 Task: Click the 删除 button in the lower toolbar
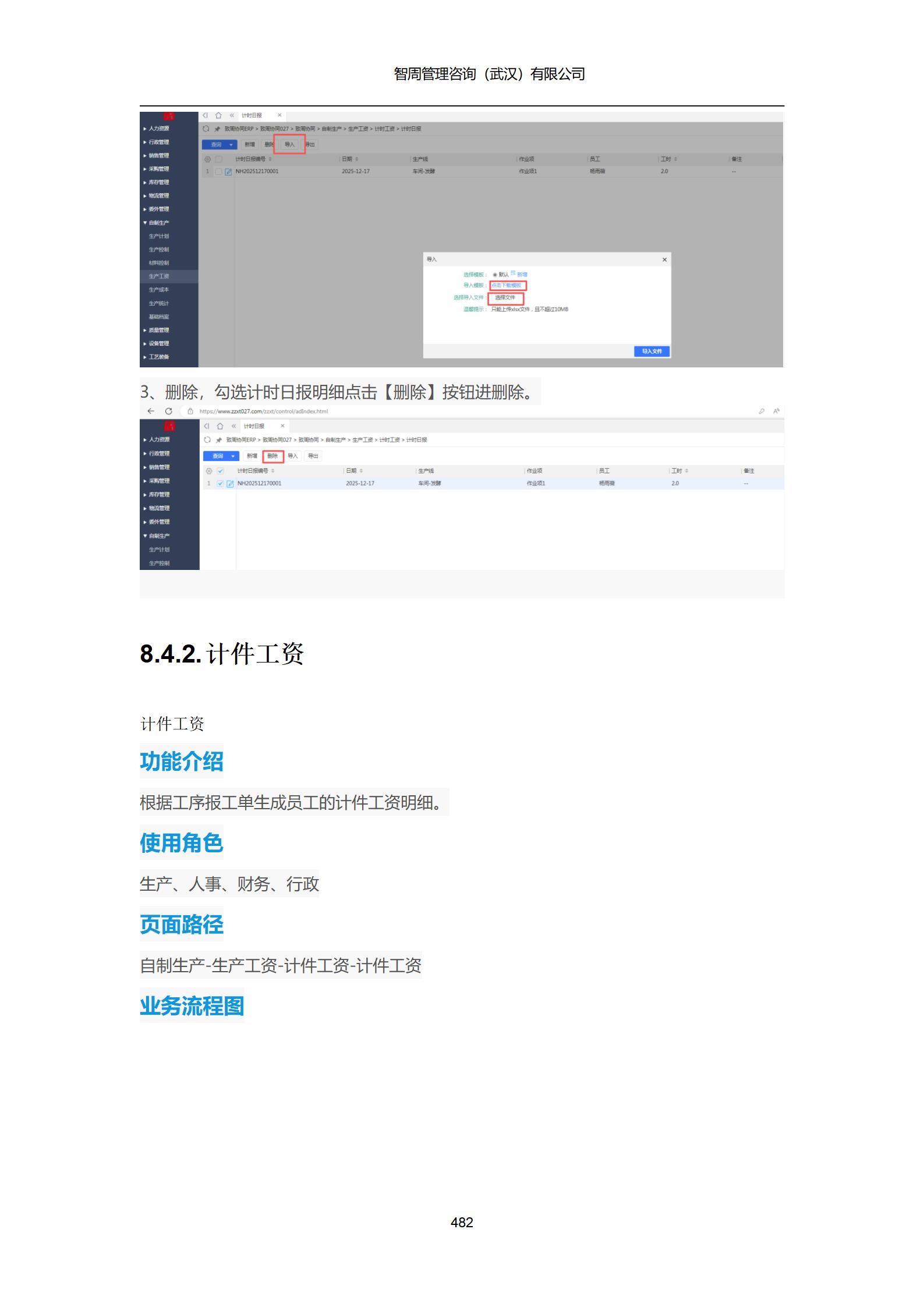pyautogui.click(x=272, y=456)
